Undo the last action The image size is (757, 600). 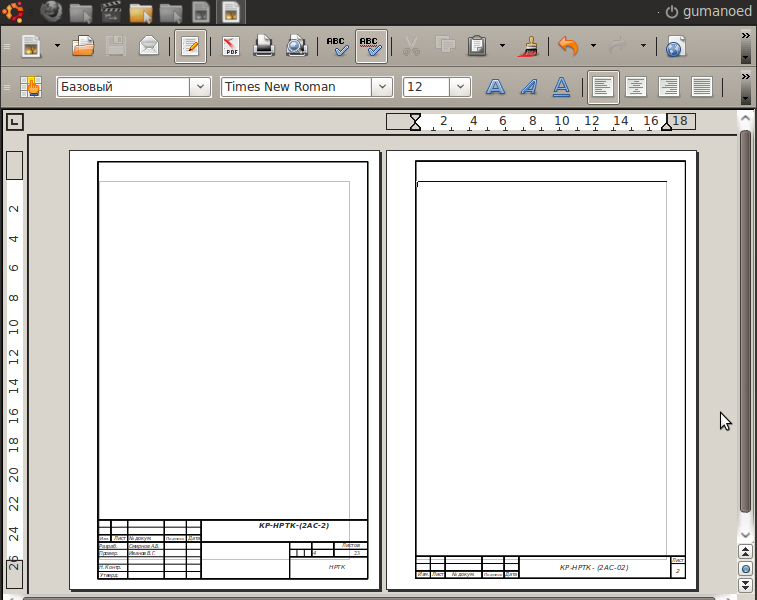pos(568,46)
